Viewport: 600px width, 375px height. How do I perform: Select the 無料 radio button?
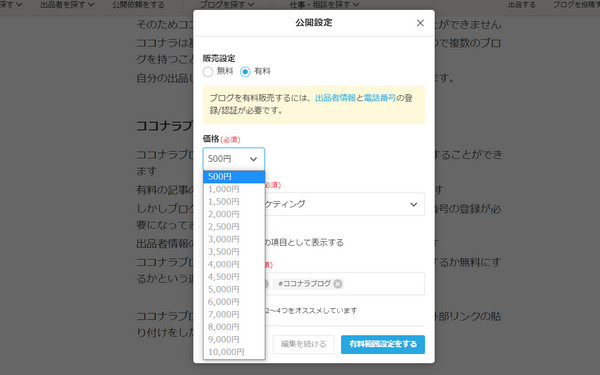click(x=208, y=72)
